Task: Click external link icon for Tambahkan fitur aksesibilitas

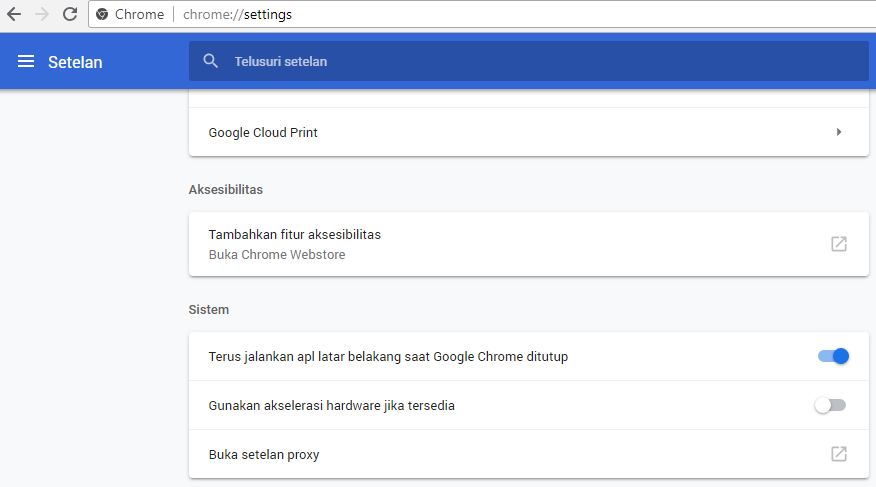Action: tap(839, 244)
